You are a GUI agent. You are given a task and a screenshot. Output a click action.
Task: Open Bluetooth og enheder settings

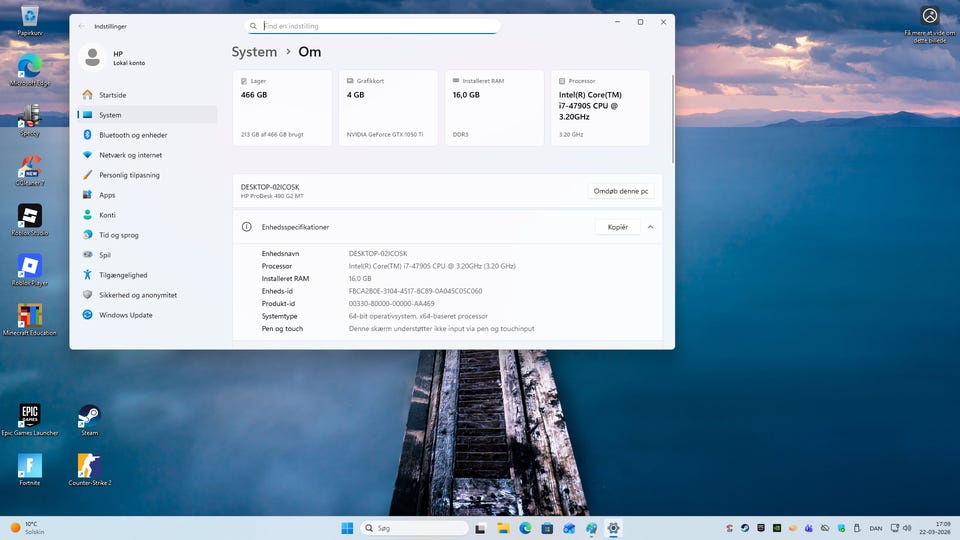pos(133,135)
